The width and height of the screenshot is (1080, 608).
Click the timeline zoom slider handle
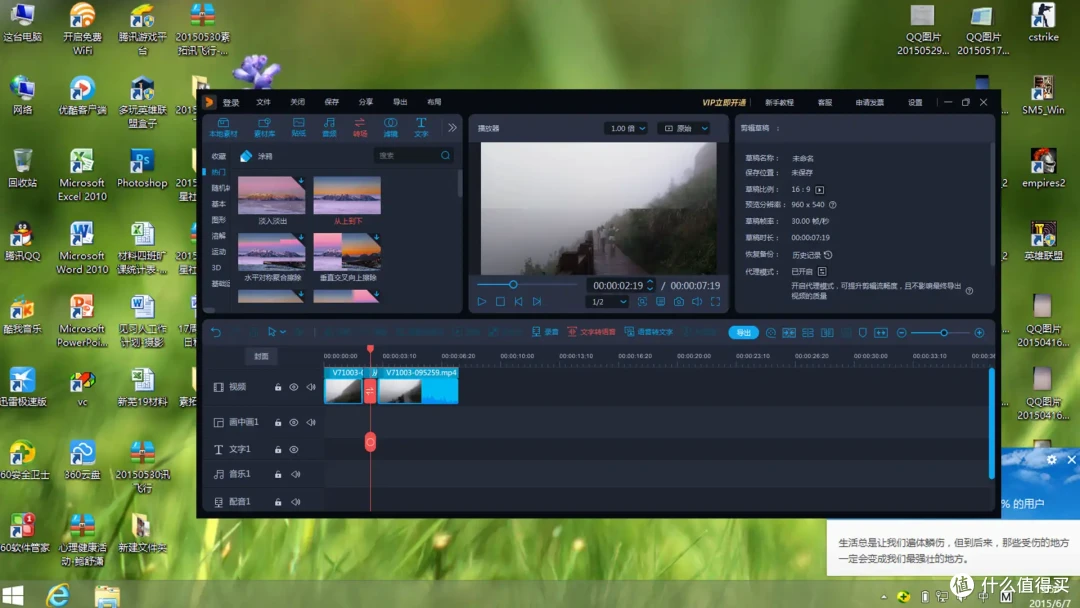click(944, 333)
